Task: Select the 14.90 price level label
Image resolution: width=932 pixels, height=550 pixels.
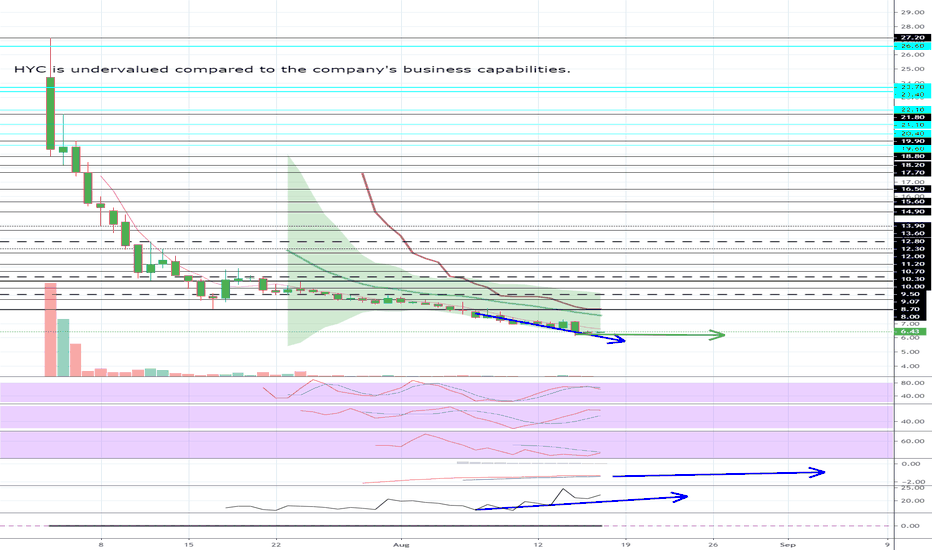Action: [x=912, y=212]
